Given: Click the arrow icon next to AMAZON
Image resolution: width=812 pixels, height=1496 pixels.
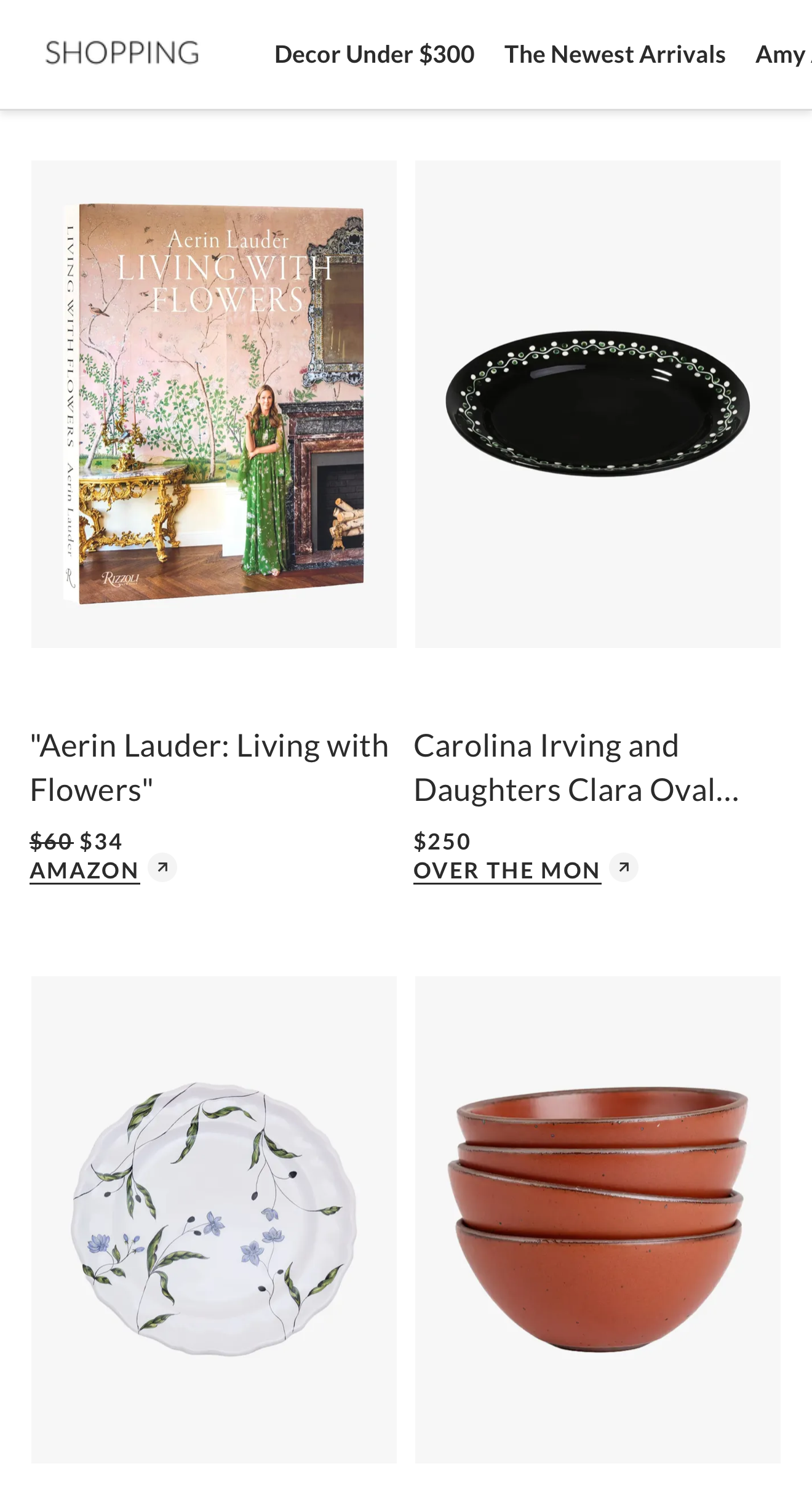Looking at the screenshot, I should [x=162, y=867].
